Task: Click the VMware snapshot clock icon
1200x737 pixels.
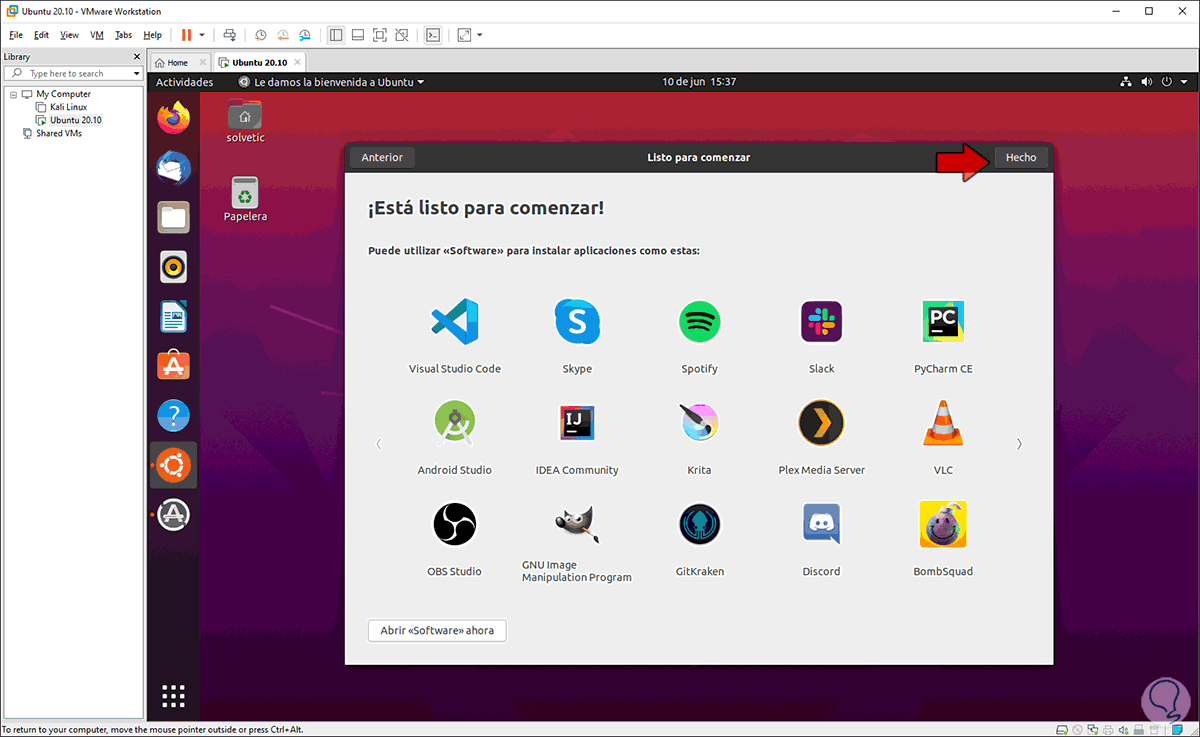Action: 261,34
